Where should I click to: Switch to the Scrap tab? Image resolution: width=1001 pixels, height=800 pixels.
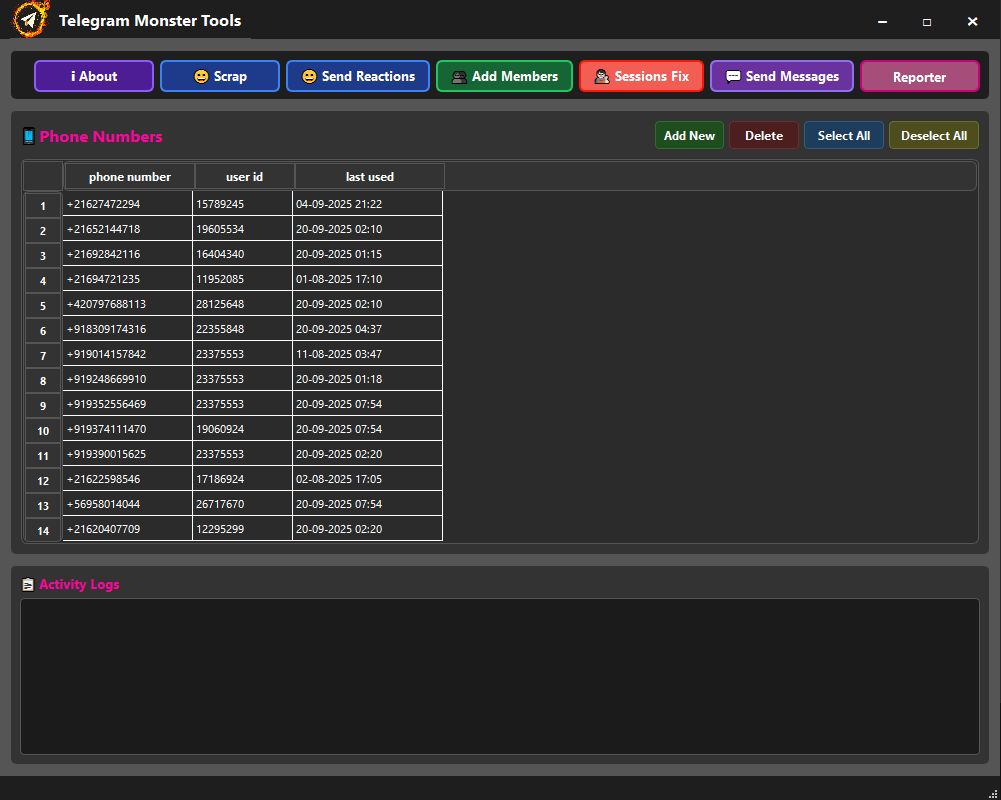pyautogui.click(x=220, y=76)
